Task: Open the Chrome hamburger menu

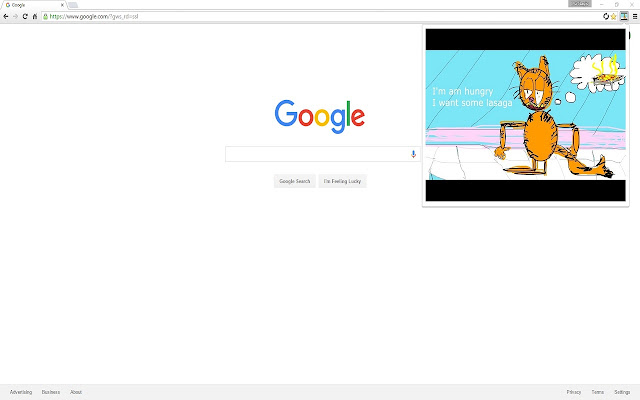Action: (x=635, y=16)
